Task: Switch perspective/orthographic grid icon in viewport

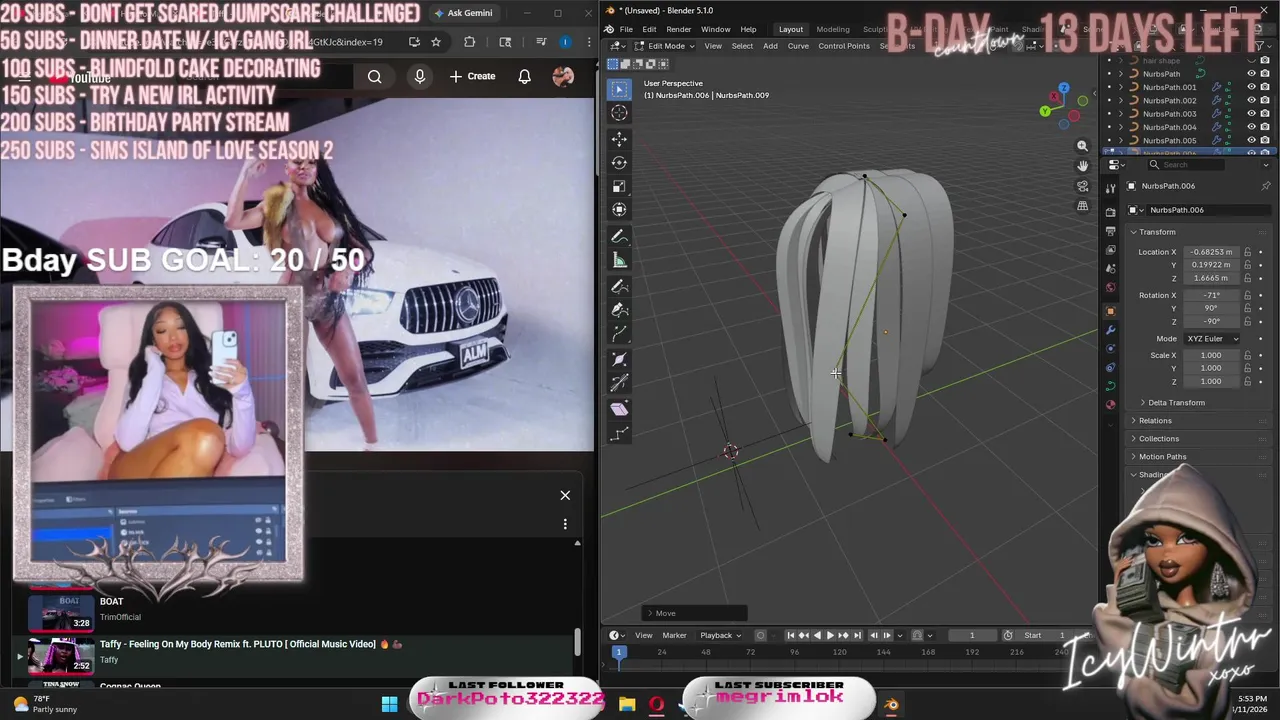Action: (x=1082, y=206)
